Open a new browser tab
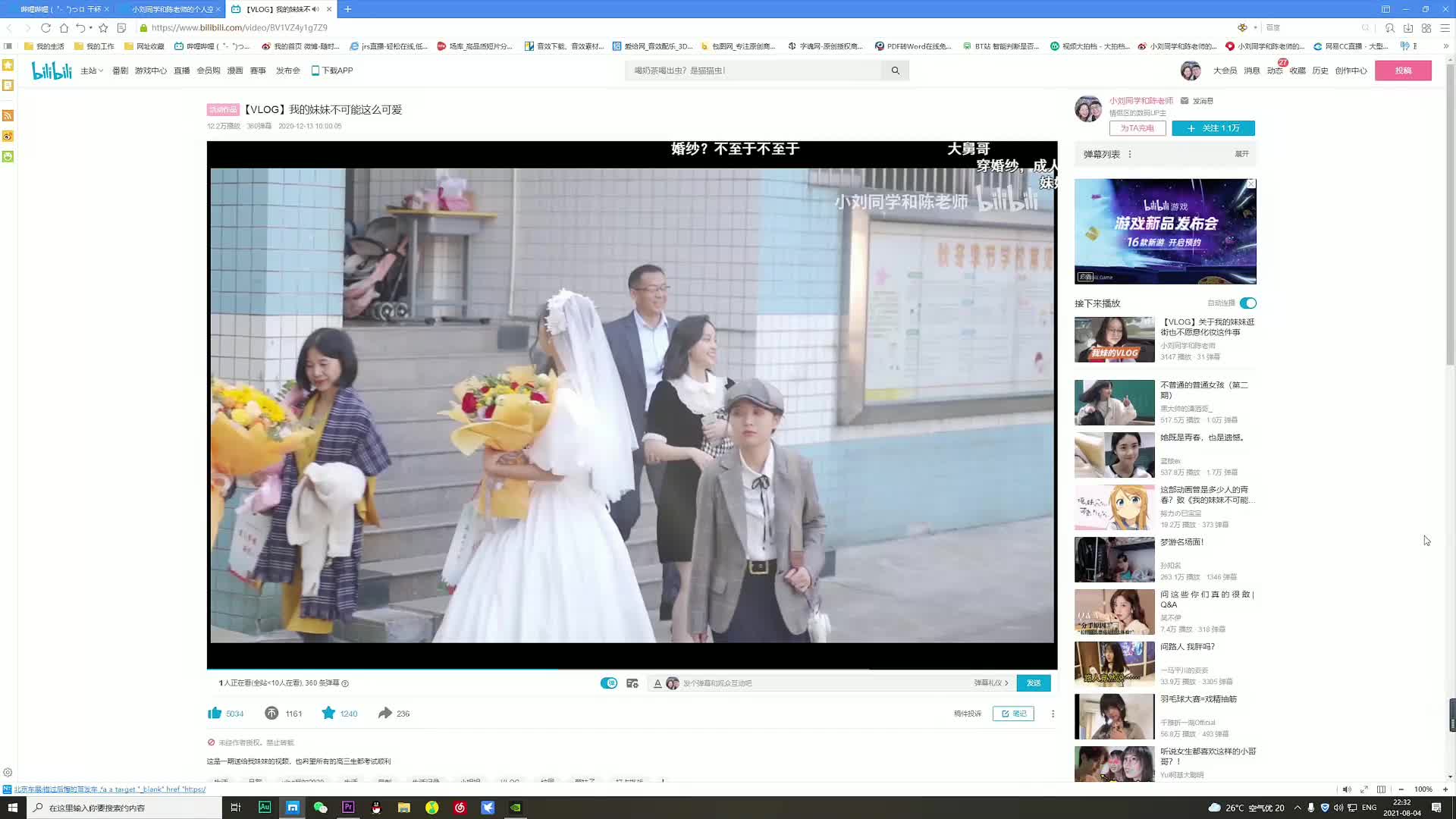1456x819 pixels. [x=347, y=9]
